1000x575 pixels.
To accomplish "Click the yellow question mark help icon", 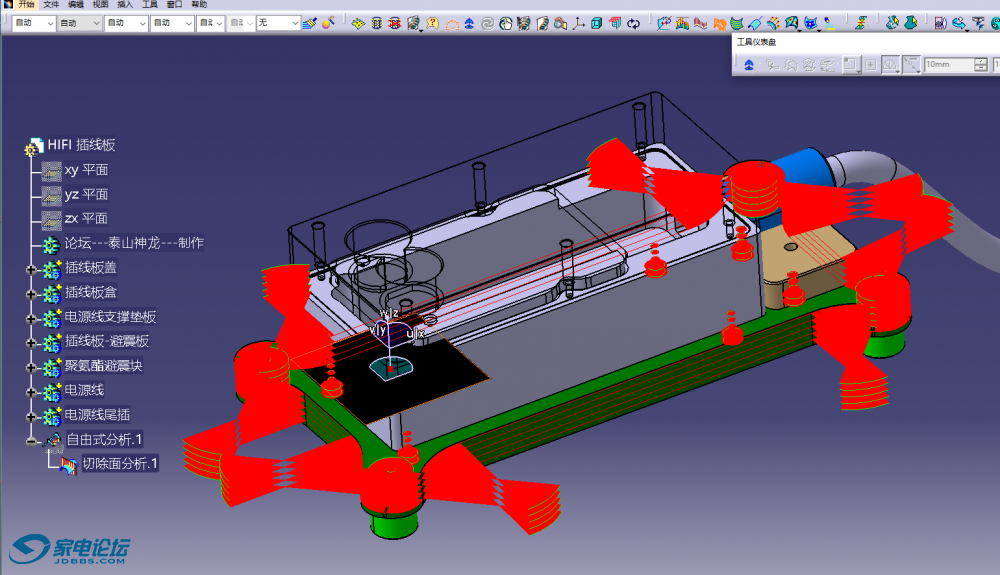I will click(432, 22).
